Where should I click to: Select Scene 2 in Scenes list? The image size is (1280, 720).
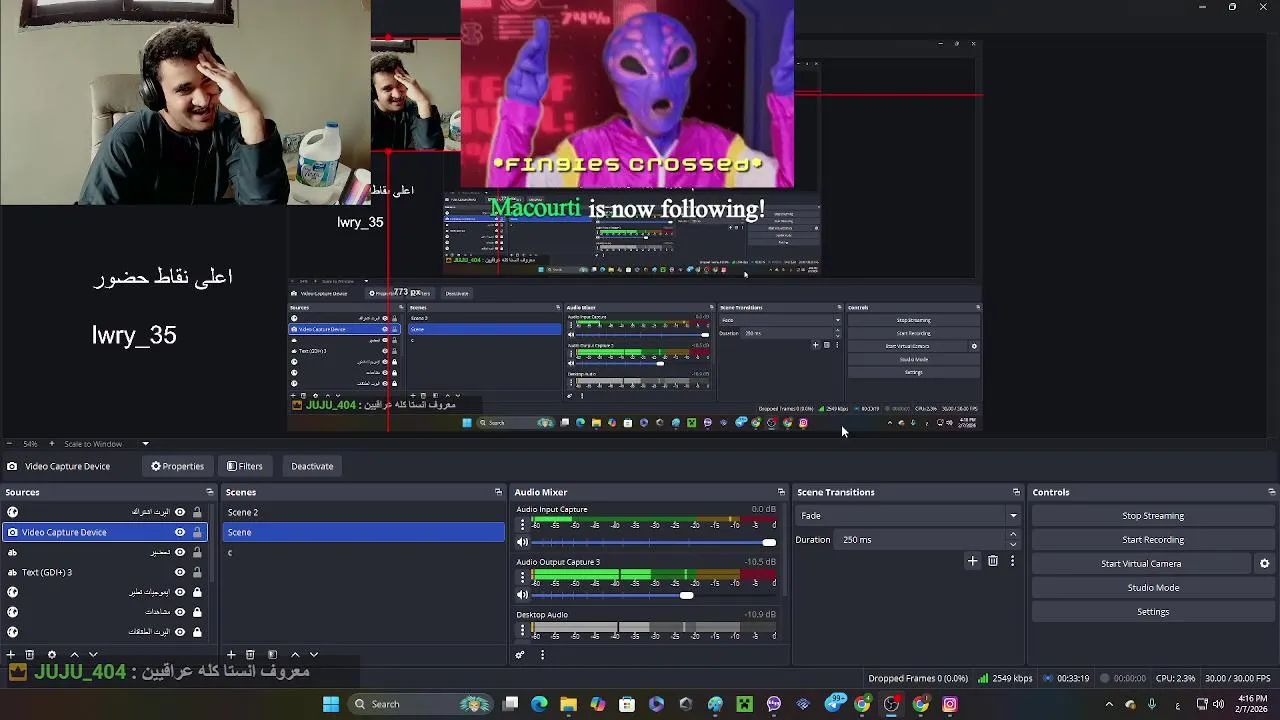[363, 512]
